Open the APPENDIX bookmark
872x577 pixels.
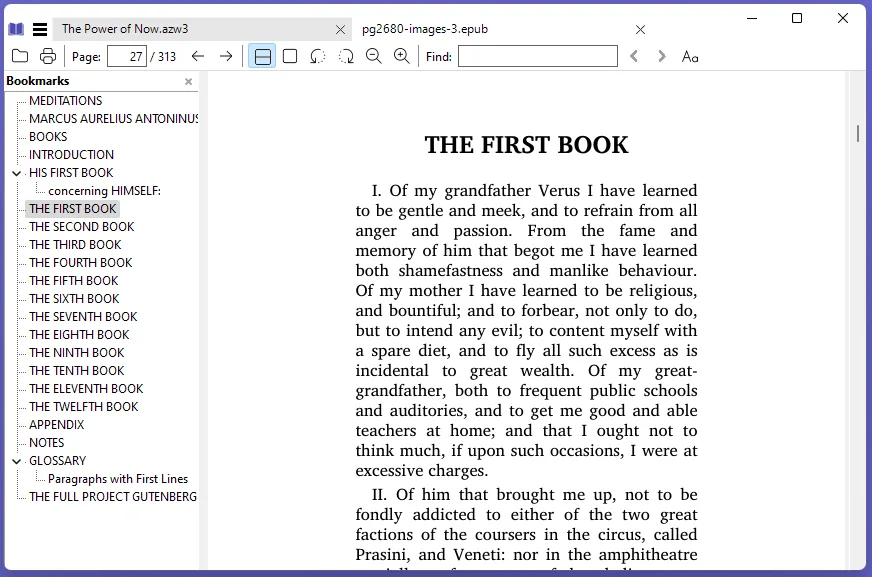coord(56,425)
